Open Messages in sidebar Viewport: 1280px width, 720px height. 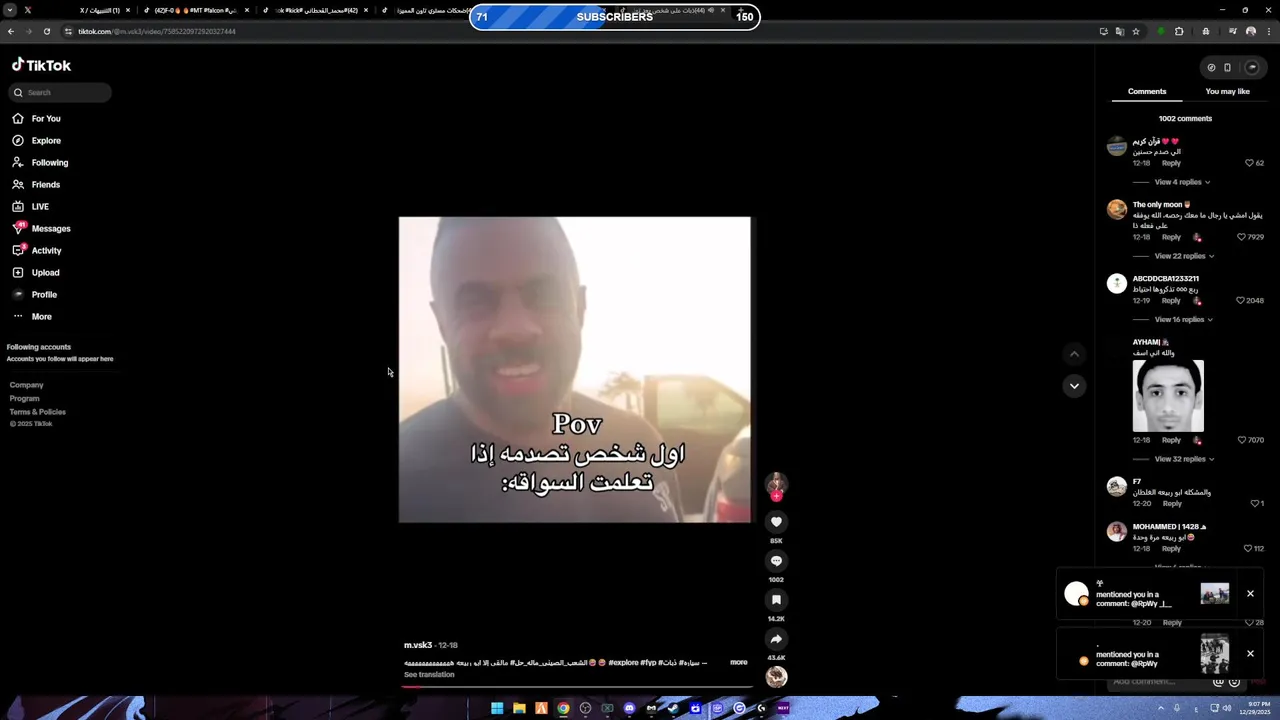click(41, 229)
